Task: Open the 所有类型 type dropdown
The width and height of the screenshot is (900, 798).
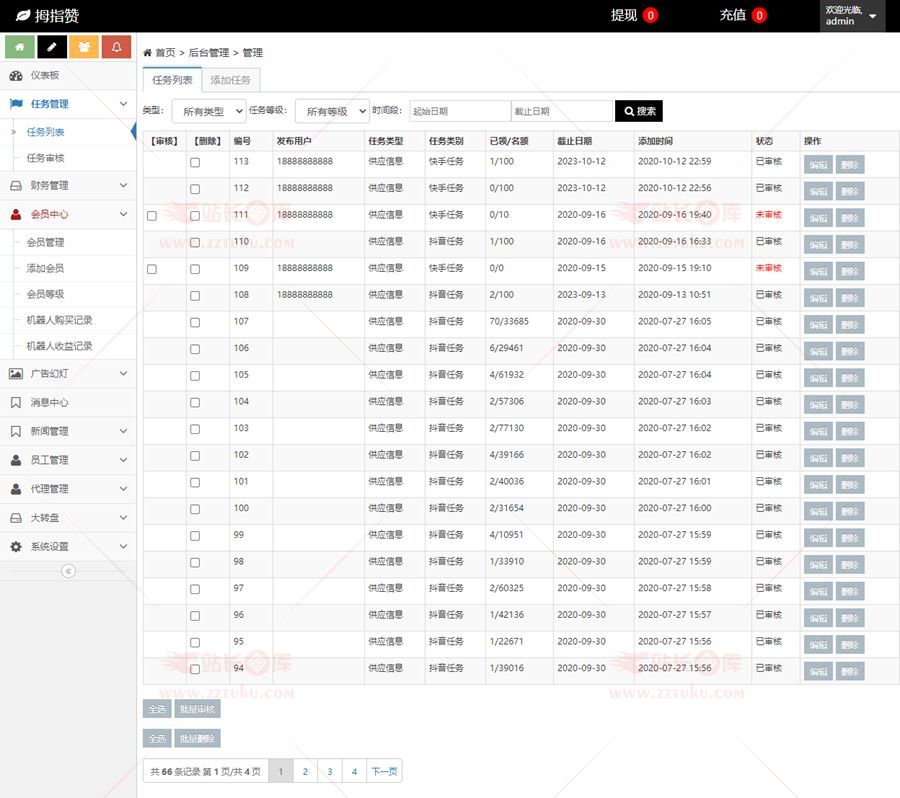Action: pyautogui.click(x=208, y=111)
